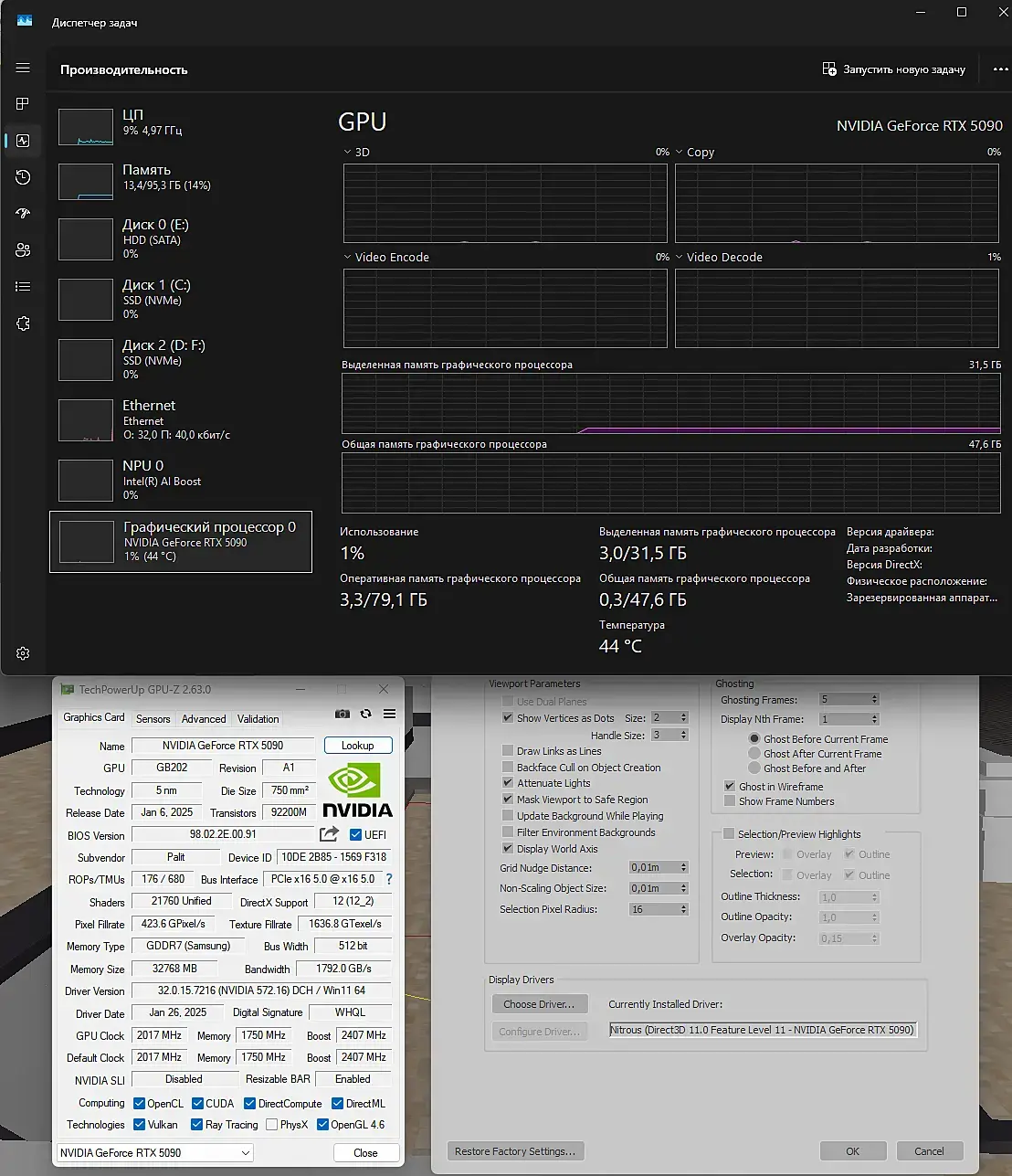Select the NPU 0 Intel AI Boost entry
The width and height of the screenshot is (1012, 1176).
pos(181,480)
